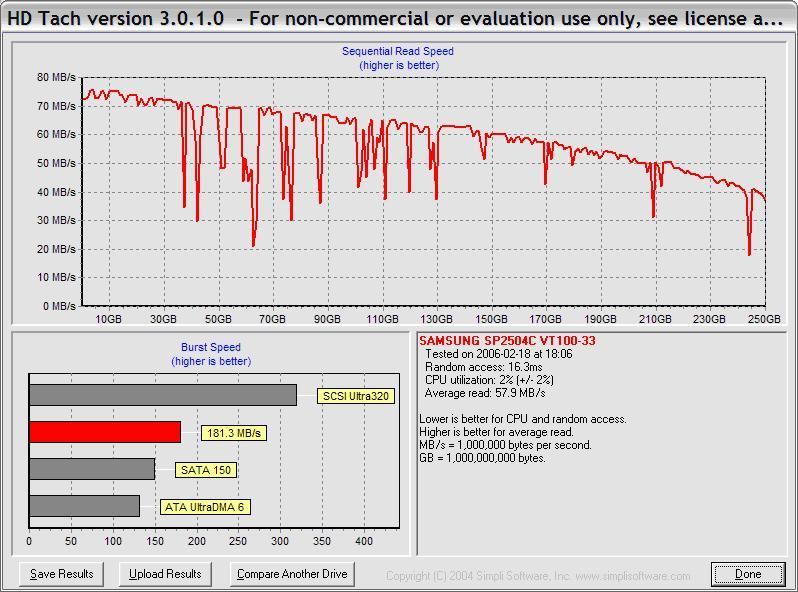This screenshot has width=798, height=592.
Task: Click the gray ATA UltraDMA 6 bar
Action: pos(84,506)
